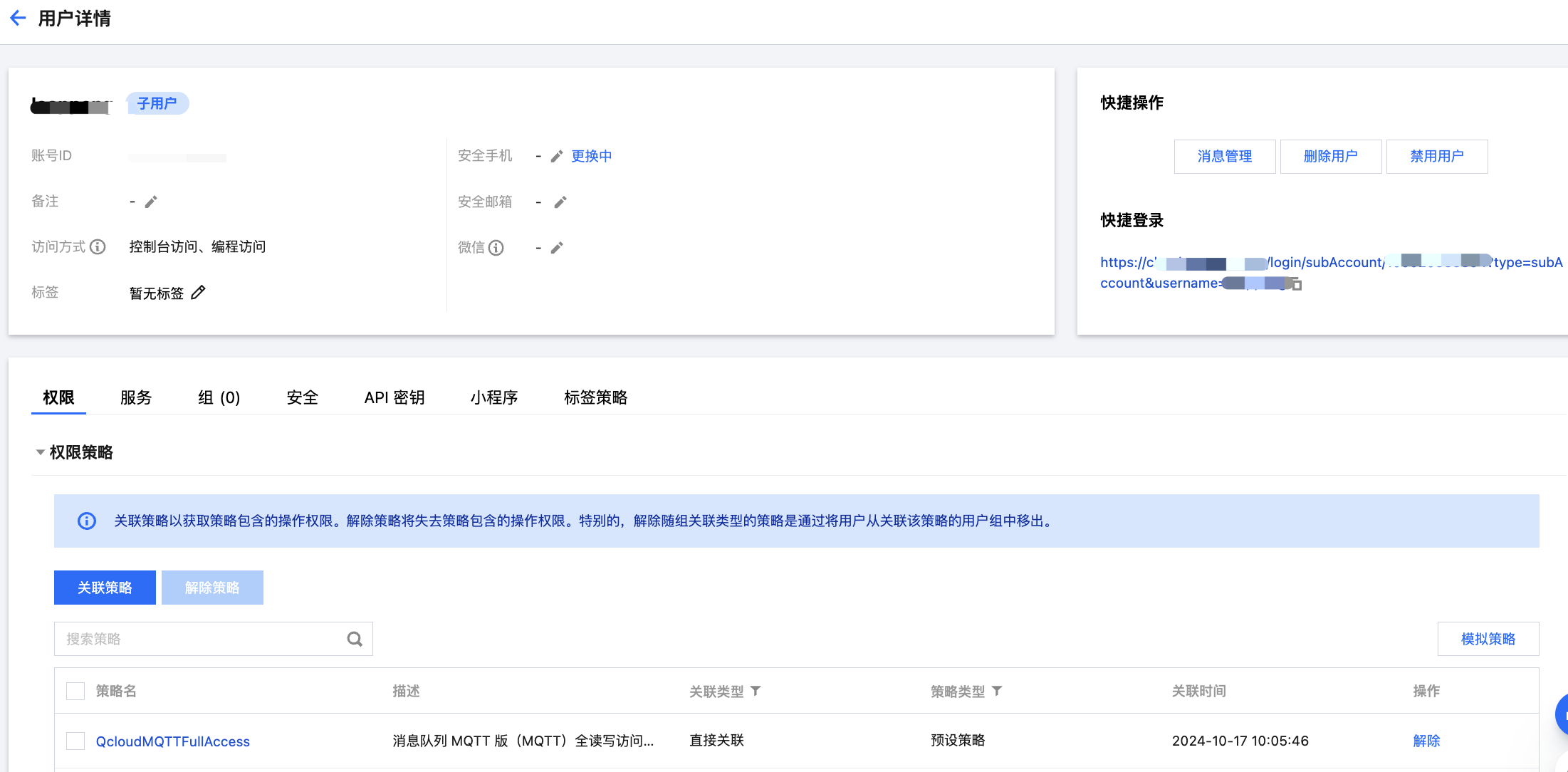Check the QcloudMQTTFullAccess row checkbox

pyautogui.click(x=75, y=741)
